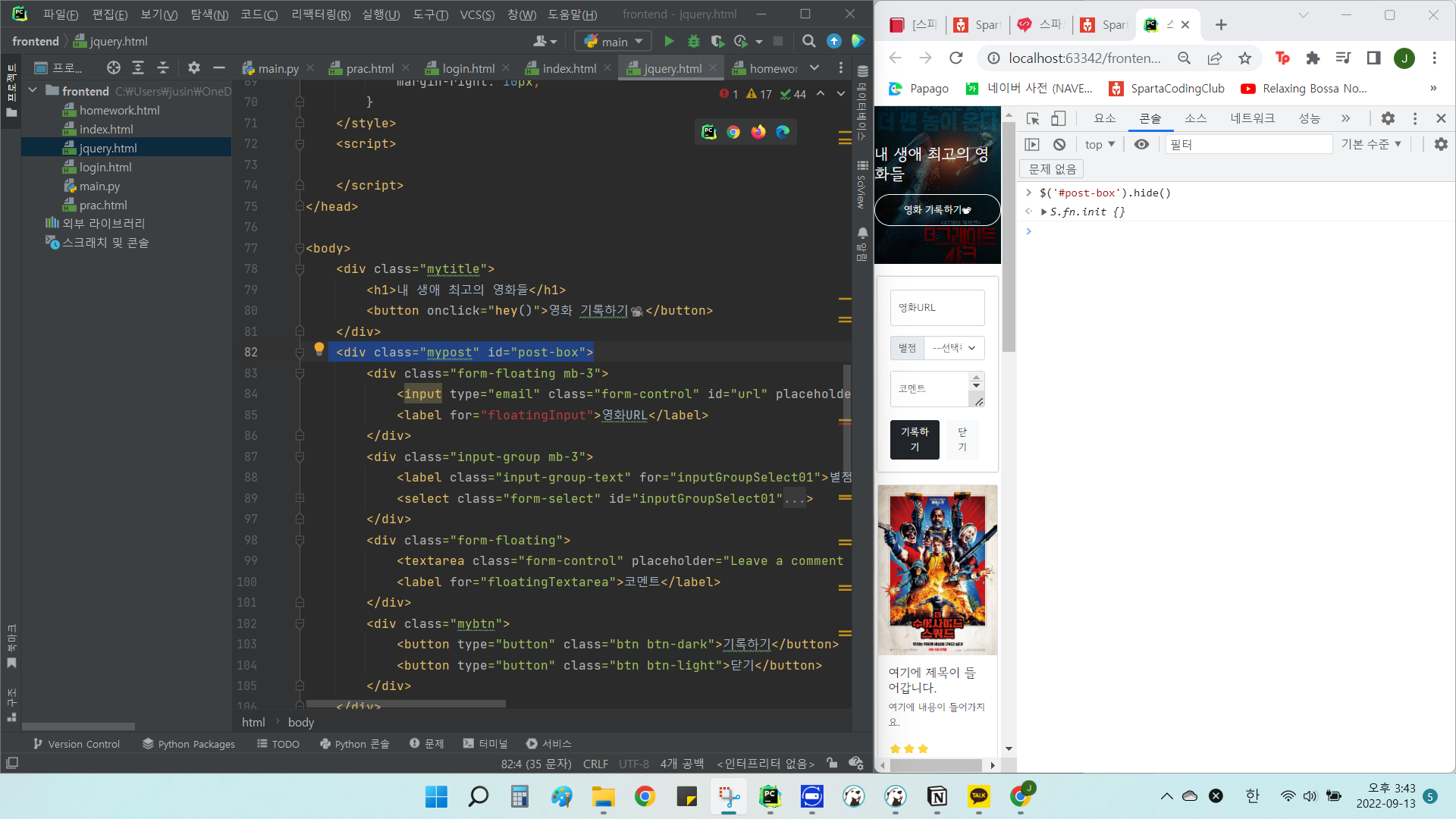Click the movie poster thumbnail

pos(937,570)
